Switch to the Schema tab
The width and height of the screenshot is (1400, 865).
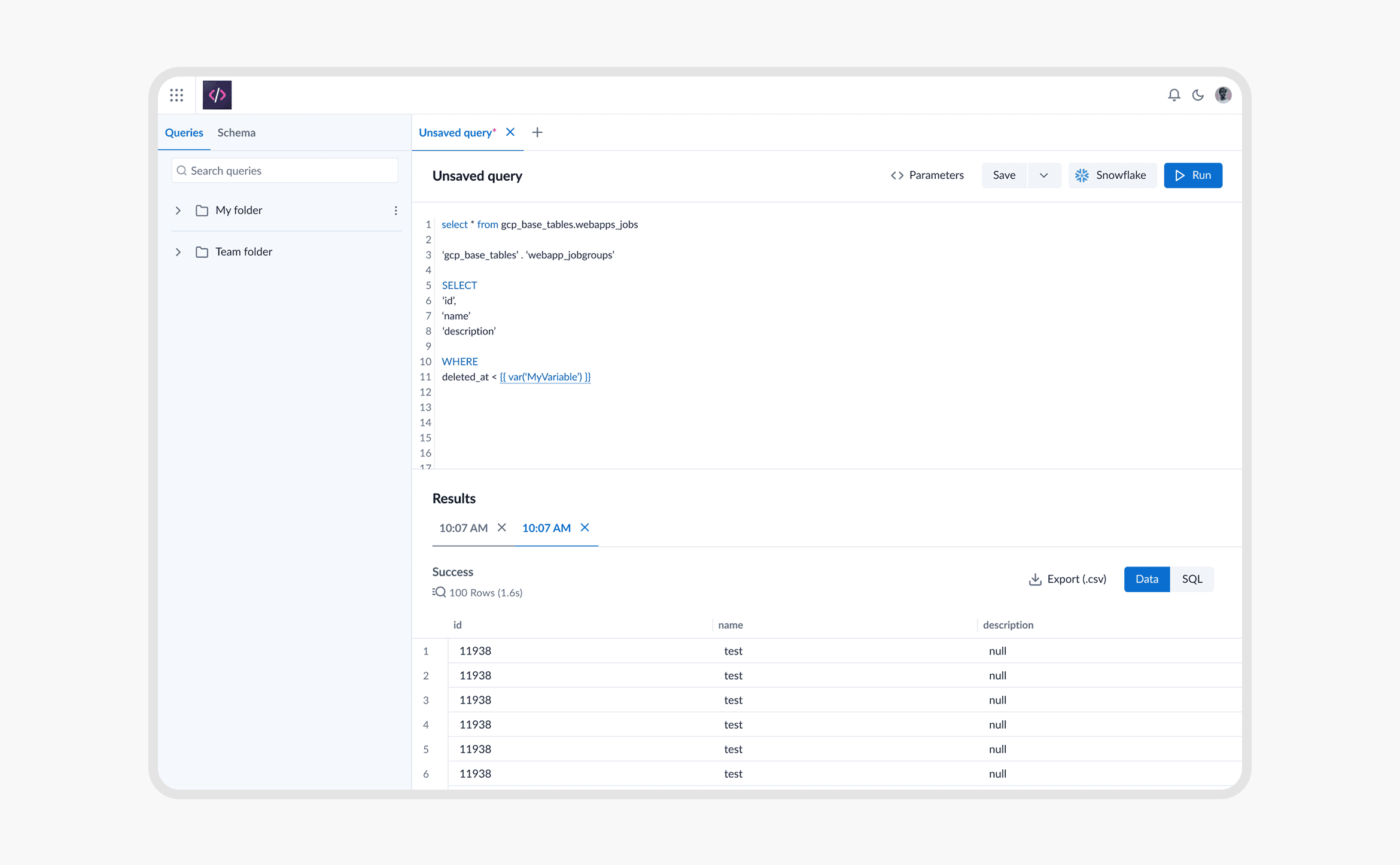[236, 133]
